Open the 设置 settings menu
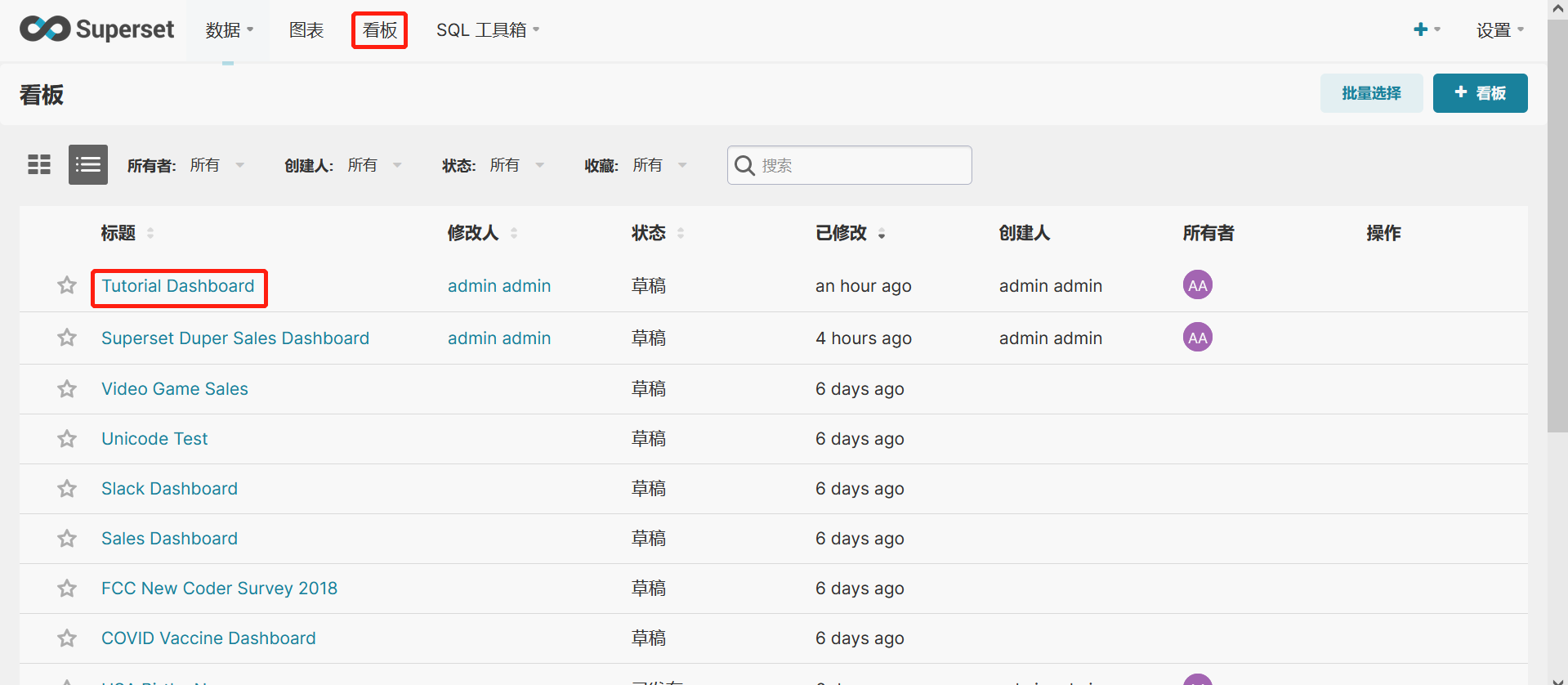The image size is (1568, 685). pyautogui.click(x=1499, y=30)
